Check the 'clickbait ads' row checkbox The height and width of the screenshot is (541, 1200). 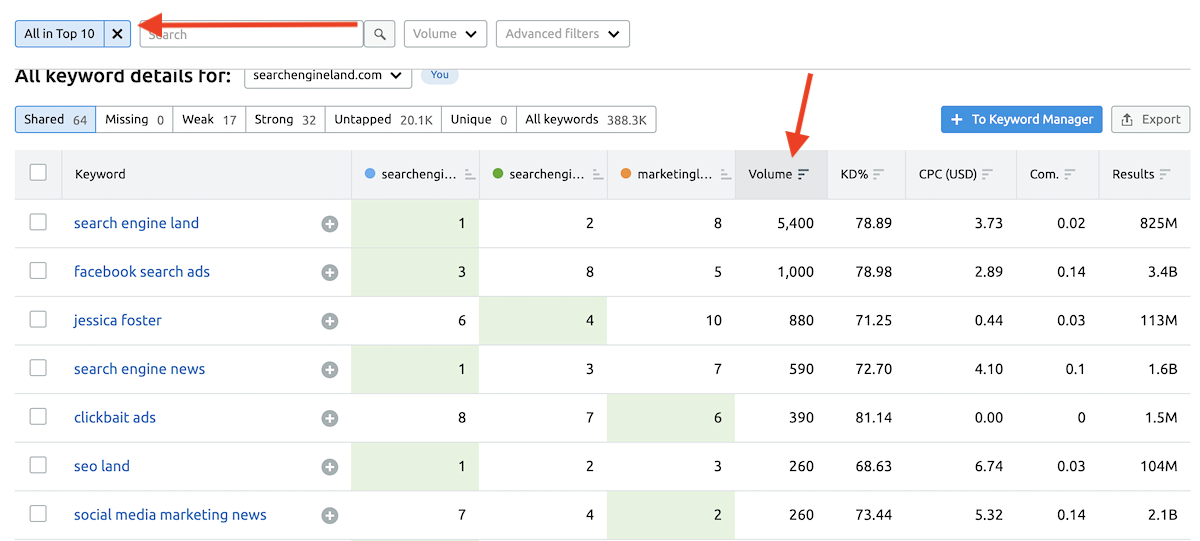[x=38, y=417]
